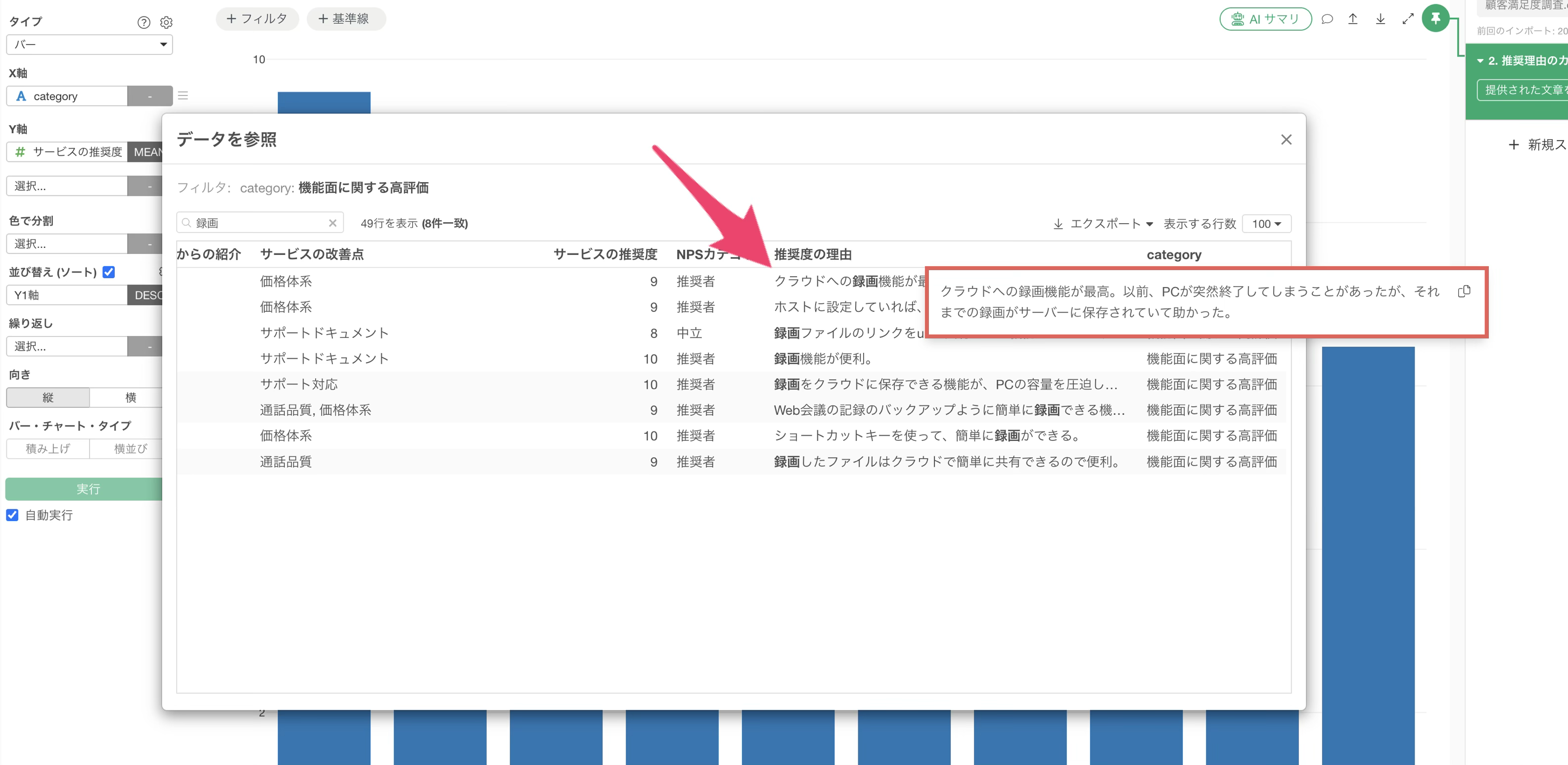Click the green pin icon
1568x765 pixels.
[x=1435, y=18]
